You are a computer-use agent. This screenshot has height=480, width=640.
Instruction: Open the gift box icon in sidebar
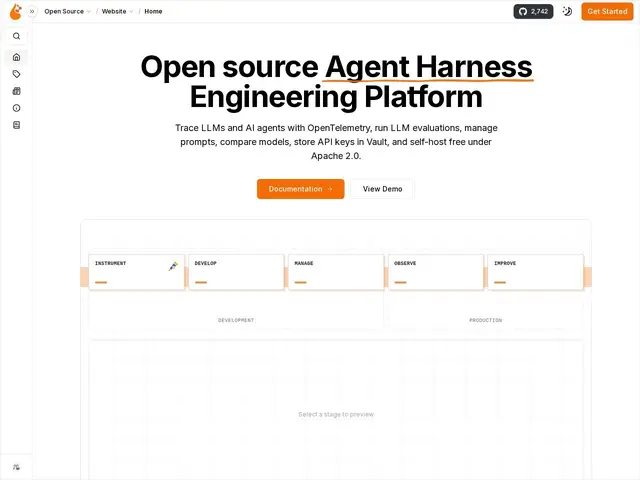coord(16,91)
